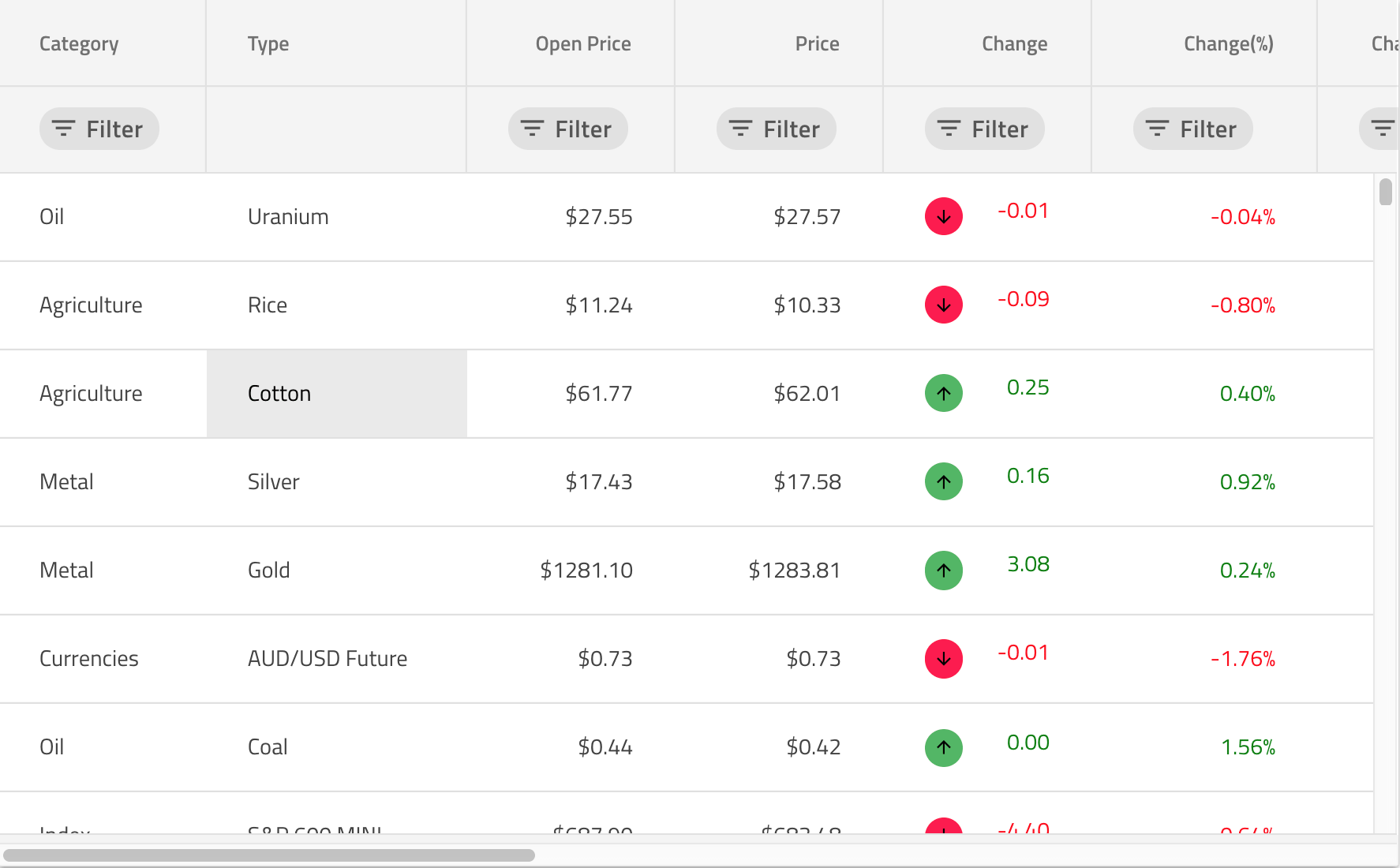Open the Change(%) column filter
The image size is (1400, 868).
(x=1193, y=129)
